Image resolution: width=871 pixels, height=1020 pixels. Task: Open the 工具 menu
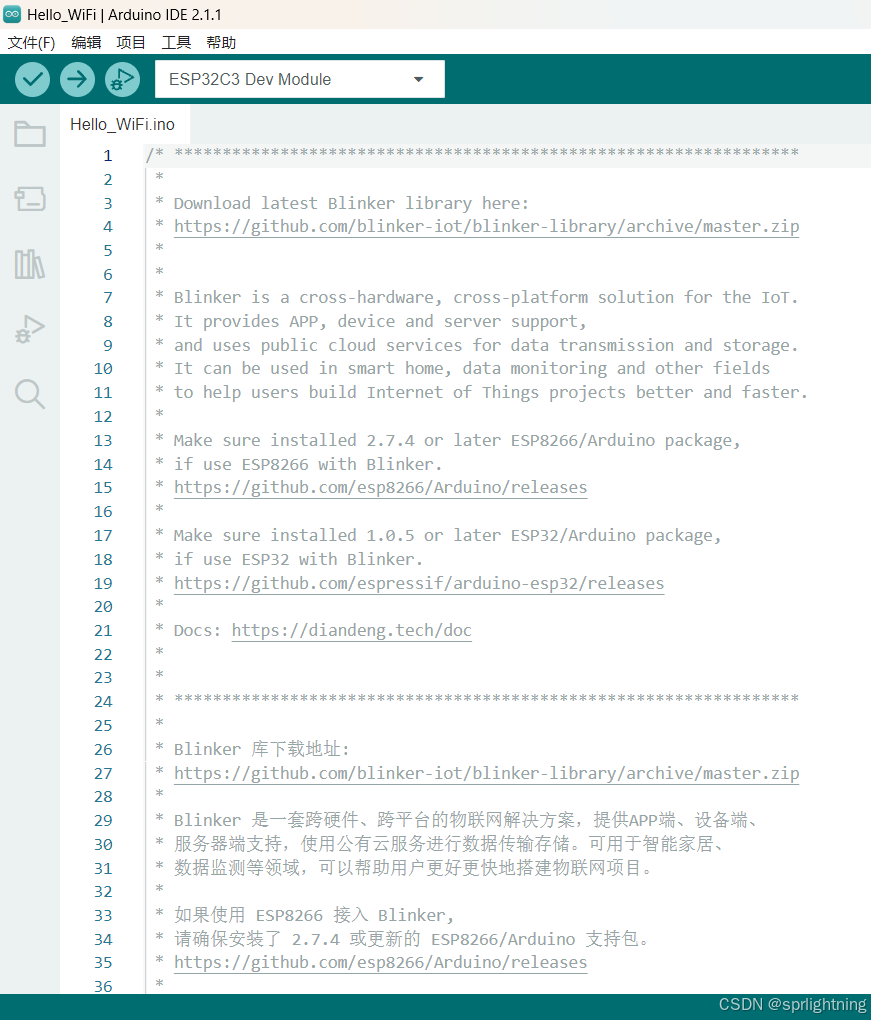(x=176, y=43)
